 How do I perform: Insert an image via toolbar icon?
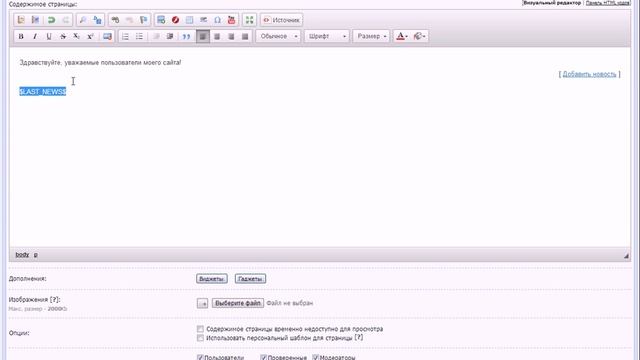point(161,20)
